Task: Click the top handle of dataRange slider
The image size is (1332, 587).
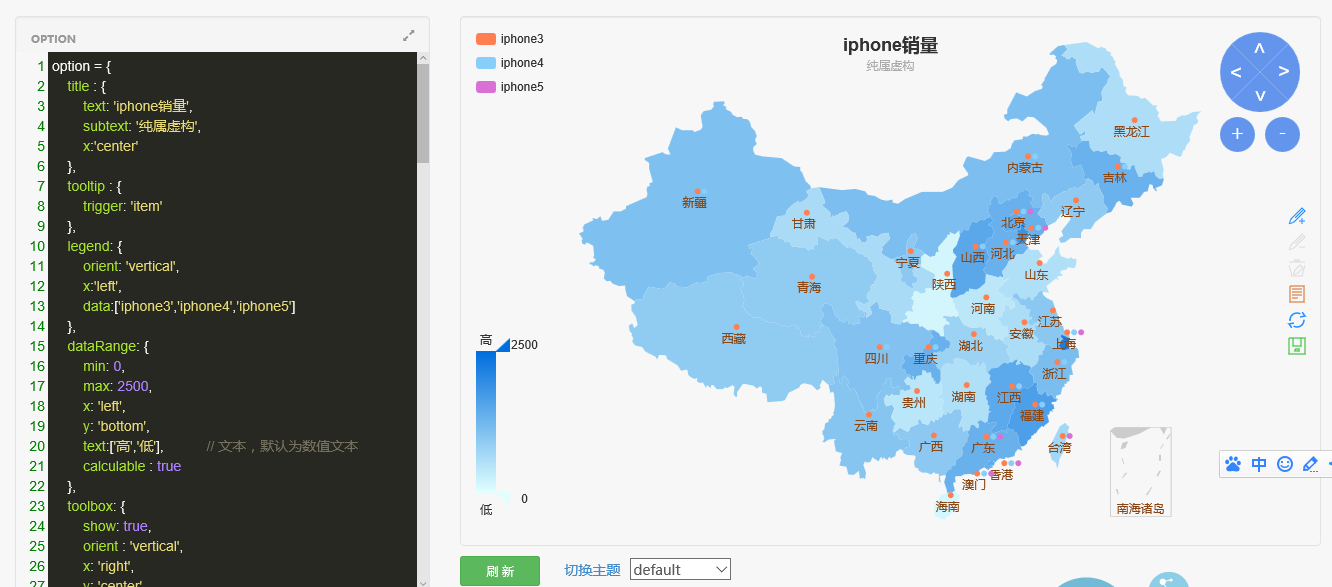Action: point(503,345)
